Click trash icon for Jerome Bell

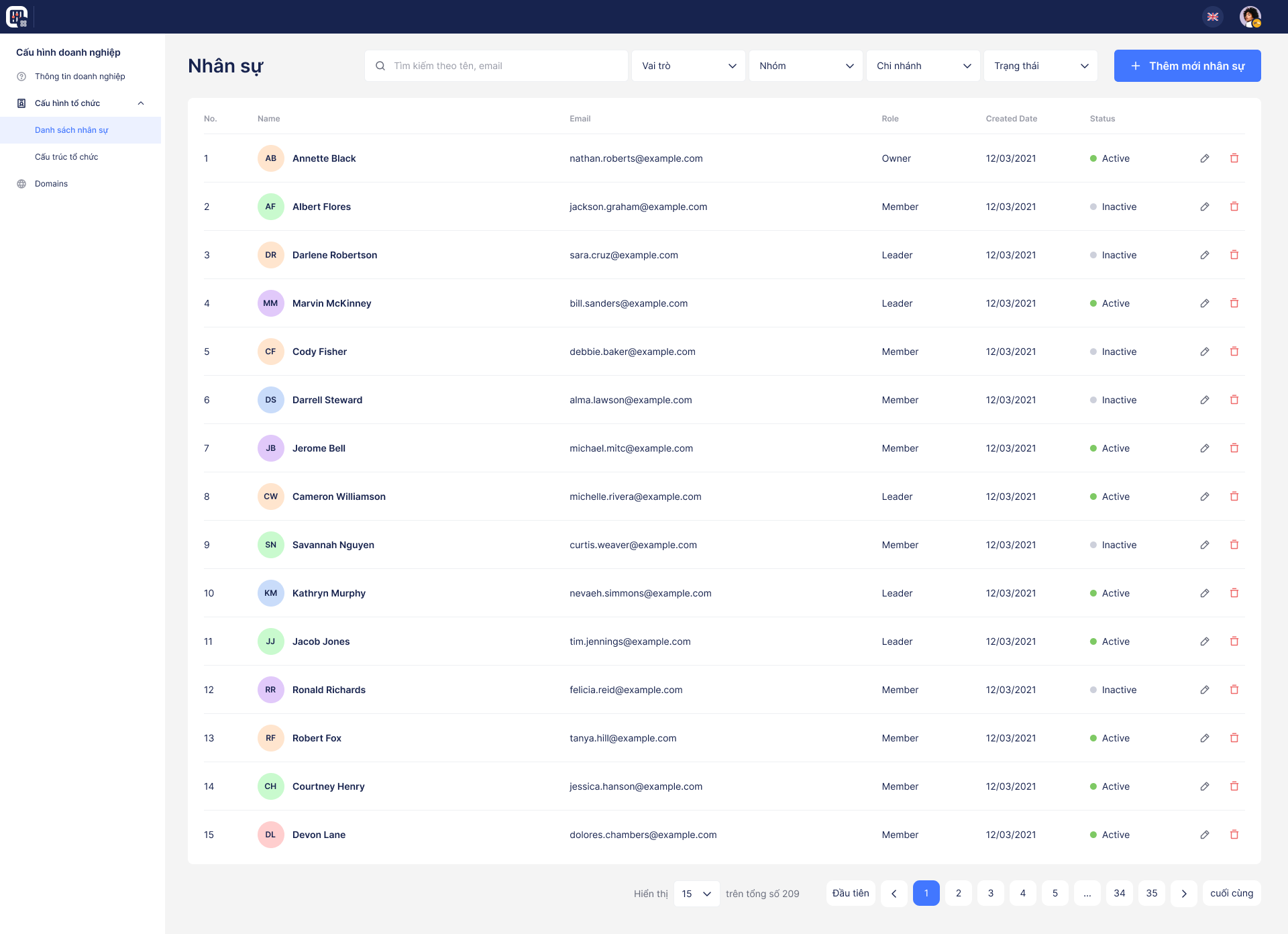(1234, 448)
